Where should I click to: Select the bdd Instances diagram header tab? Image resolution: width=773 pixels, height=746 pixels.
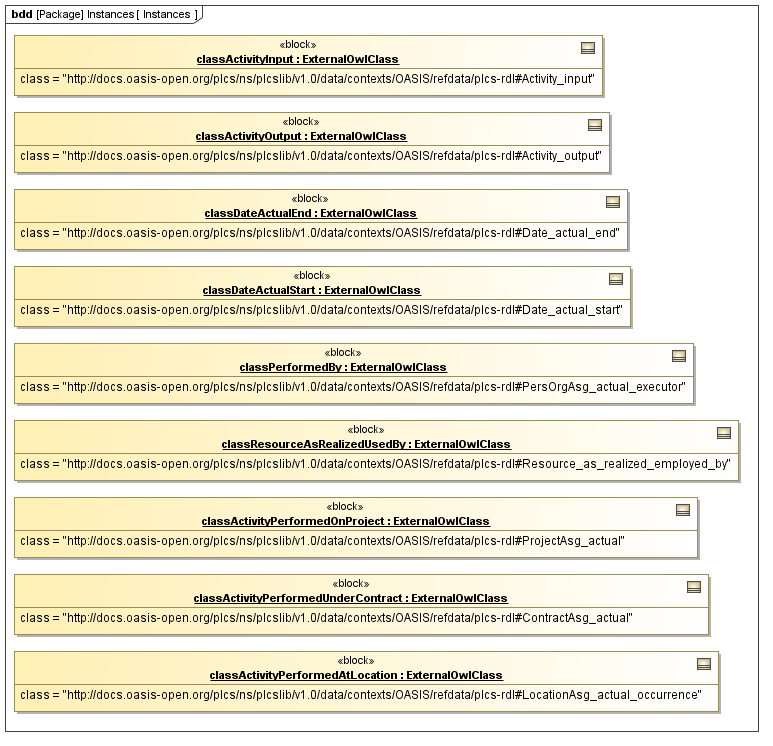point(102,14)
